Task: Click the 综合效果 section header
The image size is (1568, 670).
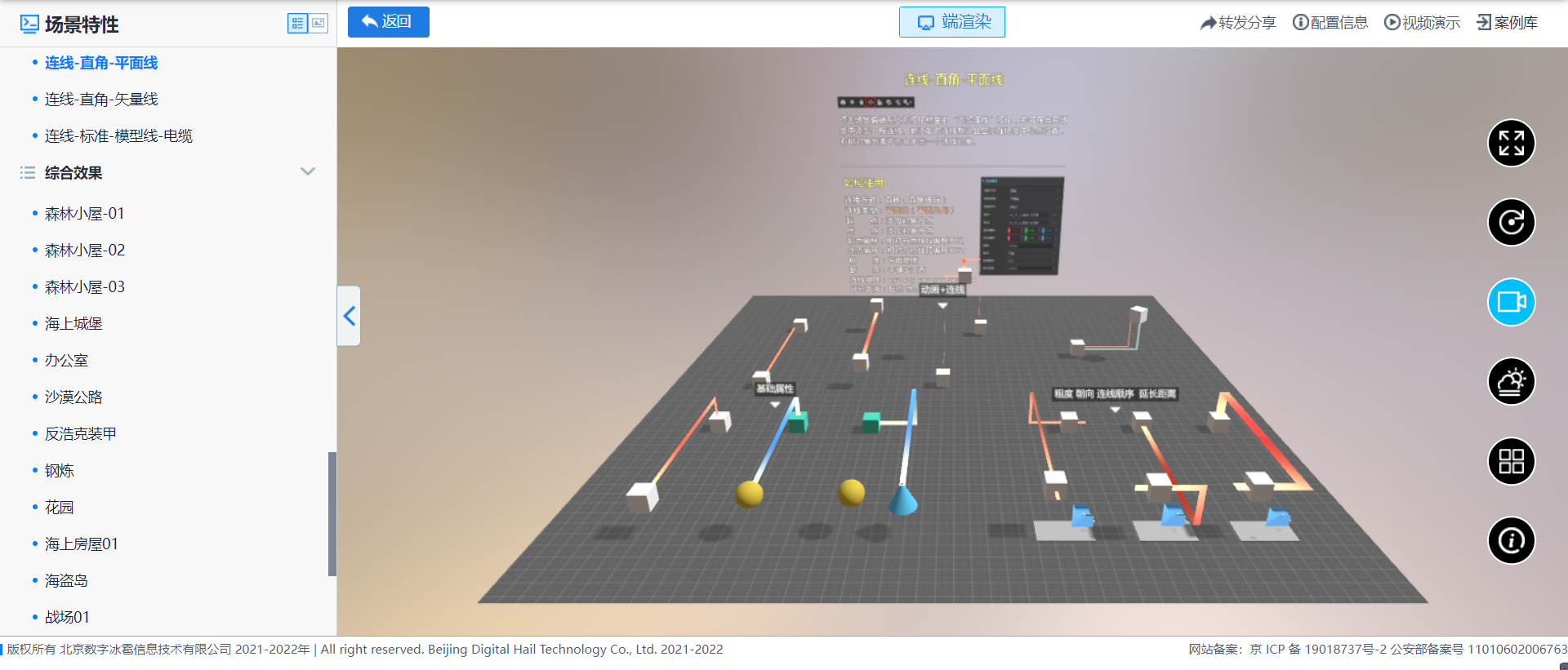Action: [x=73, y=173]
